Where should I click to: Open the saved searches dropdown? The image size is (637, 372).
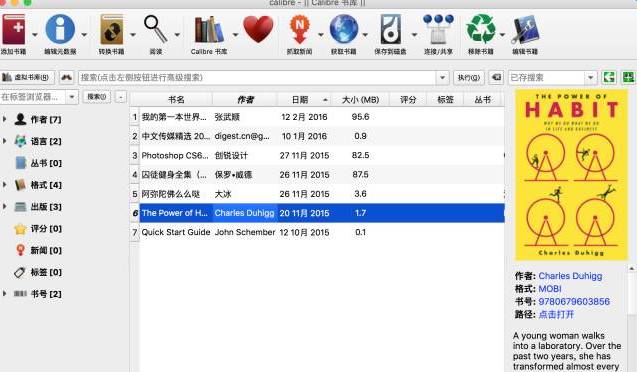click(x=591, y=77)
